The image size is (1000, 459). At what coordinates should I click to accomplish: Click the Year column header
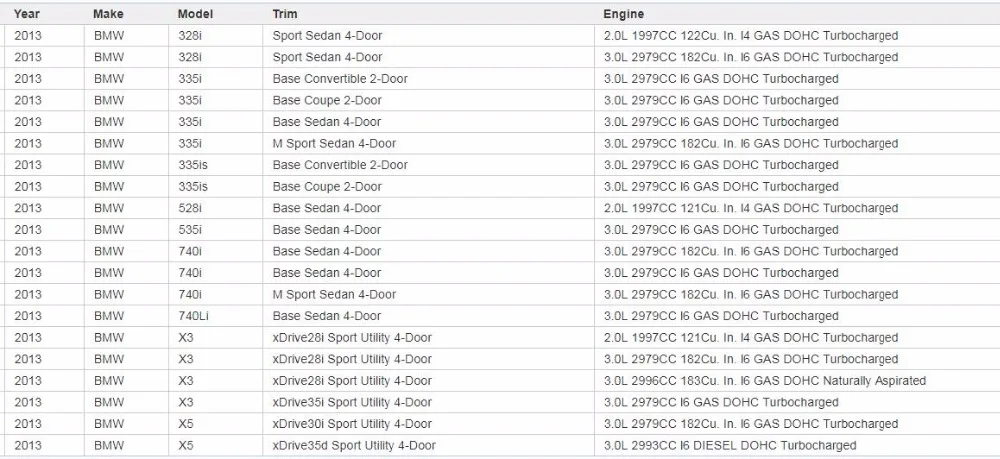click(x=26, y=13)
